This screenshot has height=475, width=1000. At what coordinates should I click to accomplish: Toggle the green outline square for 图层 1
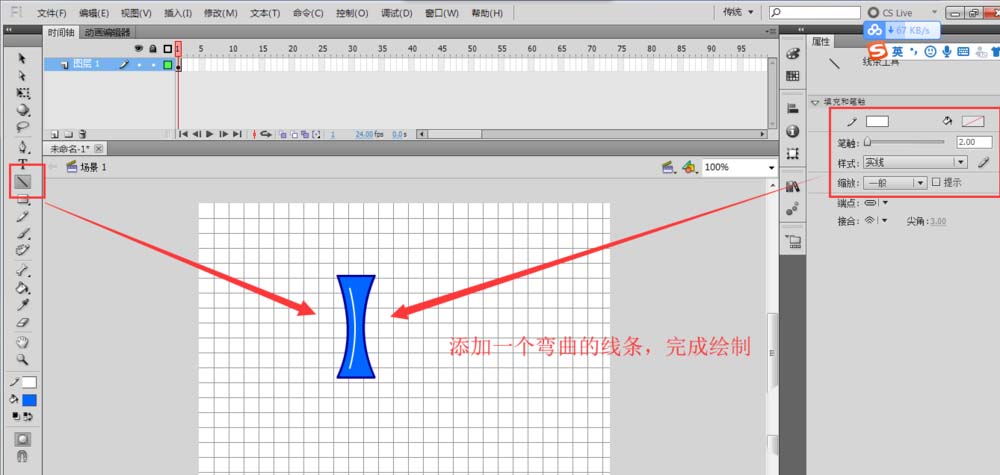point(168,64)
